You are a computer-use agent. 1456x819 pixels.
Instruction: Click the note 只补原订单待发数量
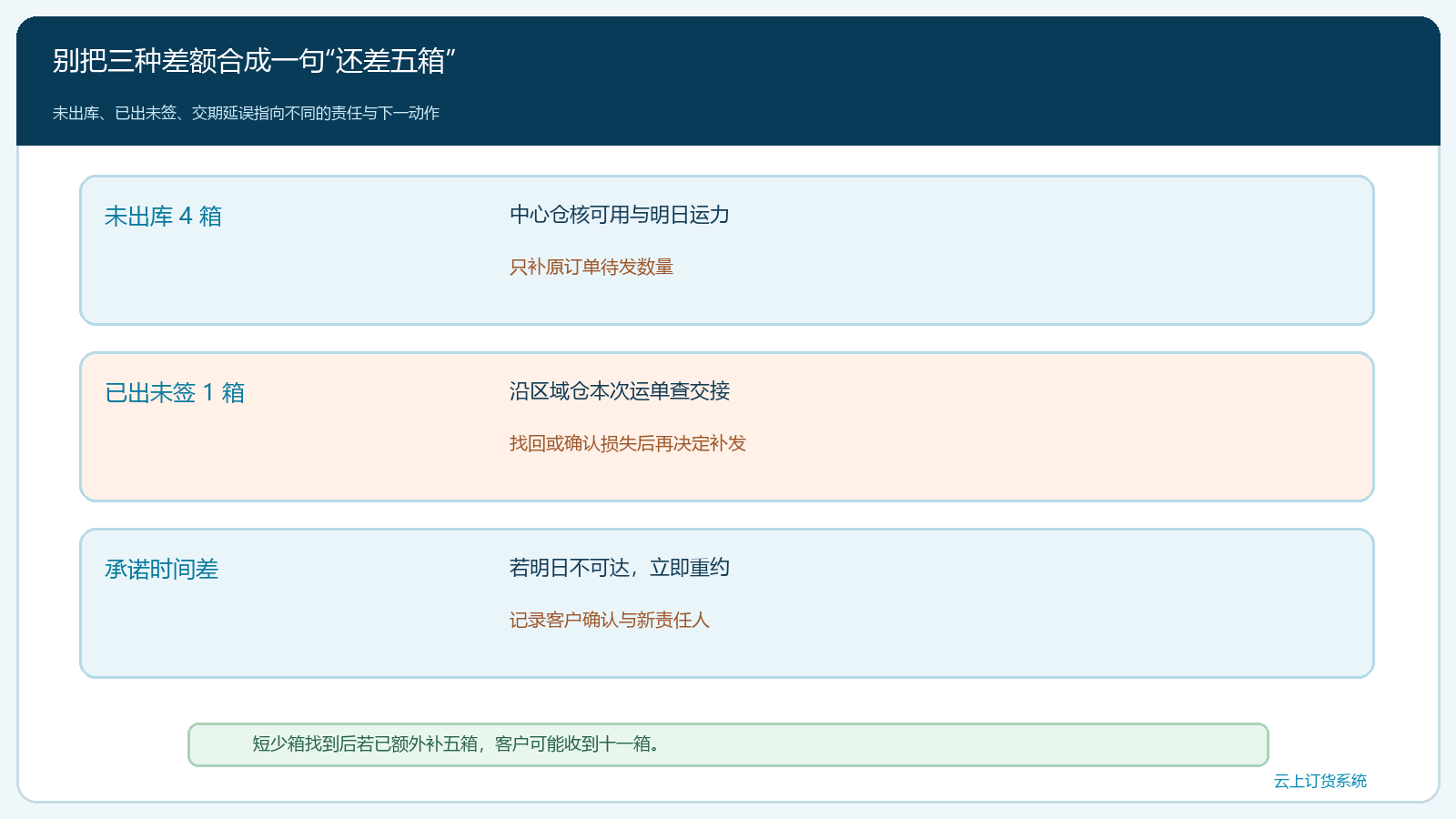591,267
